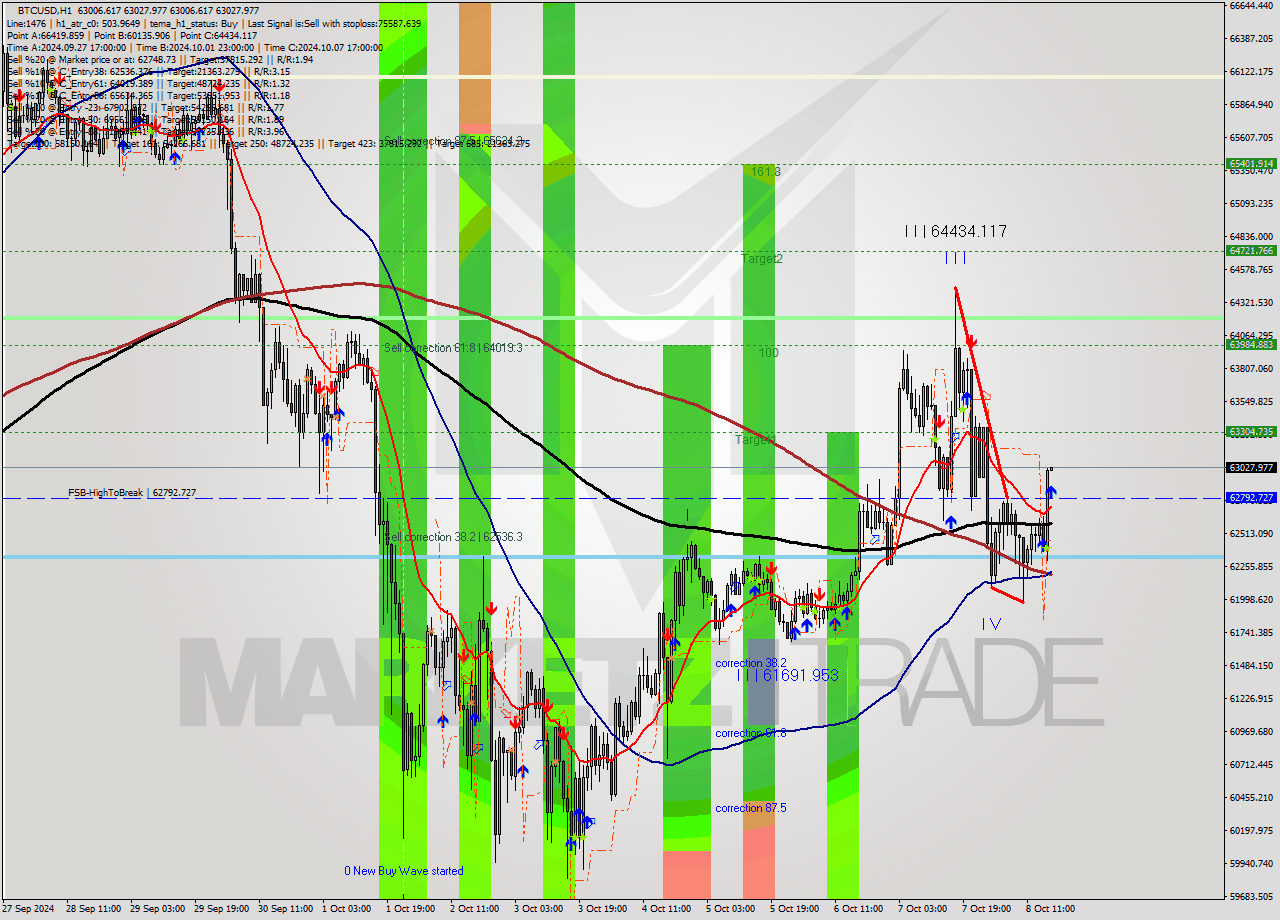The image size is (1280, 920).
Task: Click the 0 New Buy Wave started text
Action: tap(404, 871)
